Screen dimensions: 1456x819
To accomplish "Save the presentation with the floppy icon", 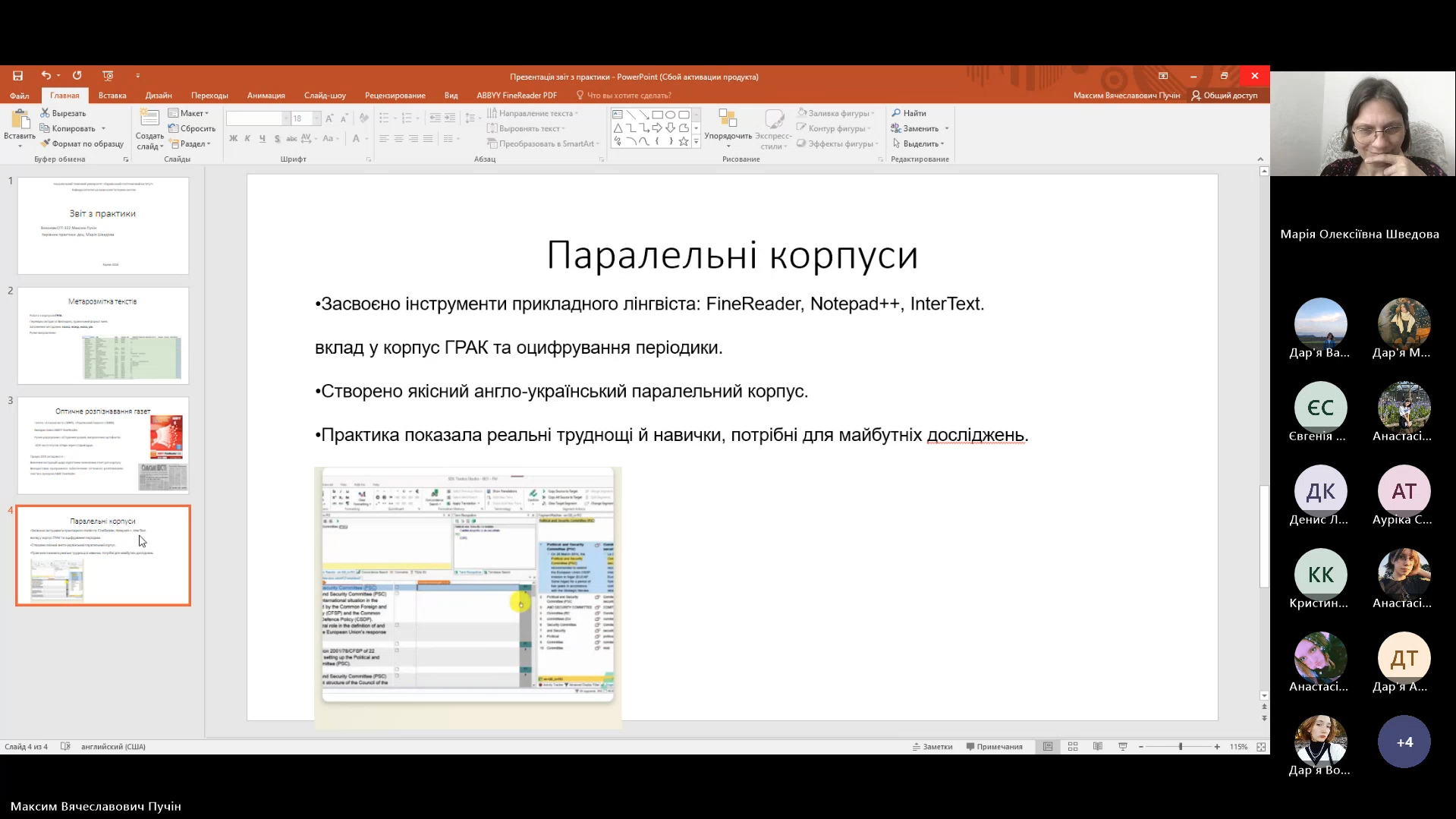I will tap(17, 76).
